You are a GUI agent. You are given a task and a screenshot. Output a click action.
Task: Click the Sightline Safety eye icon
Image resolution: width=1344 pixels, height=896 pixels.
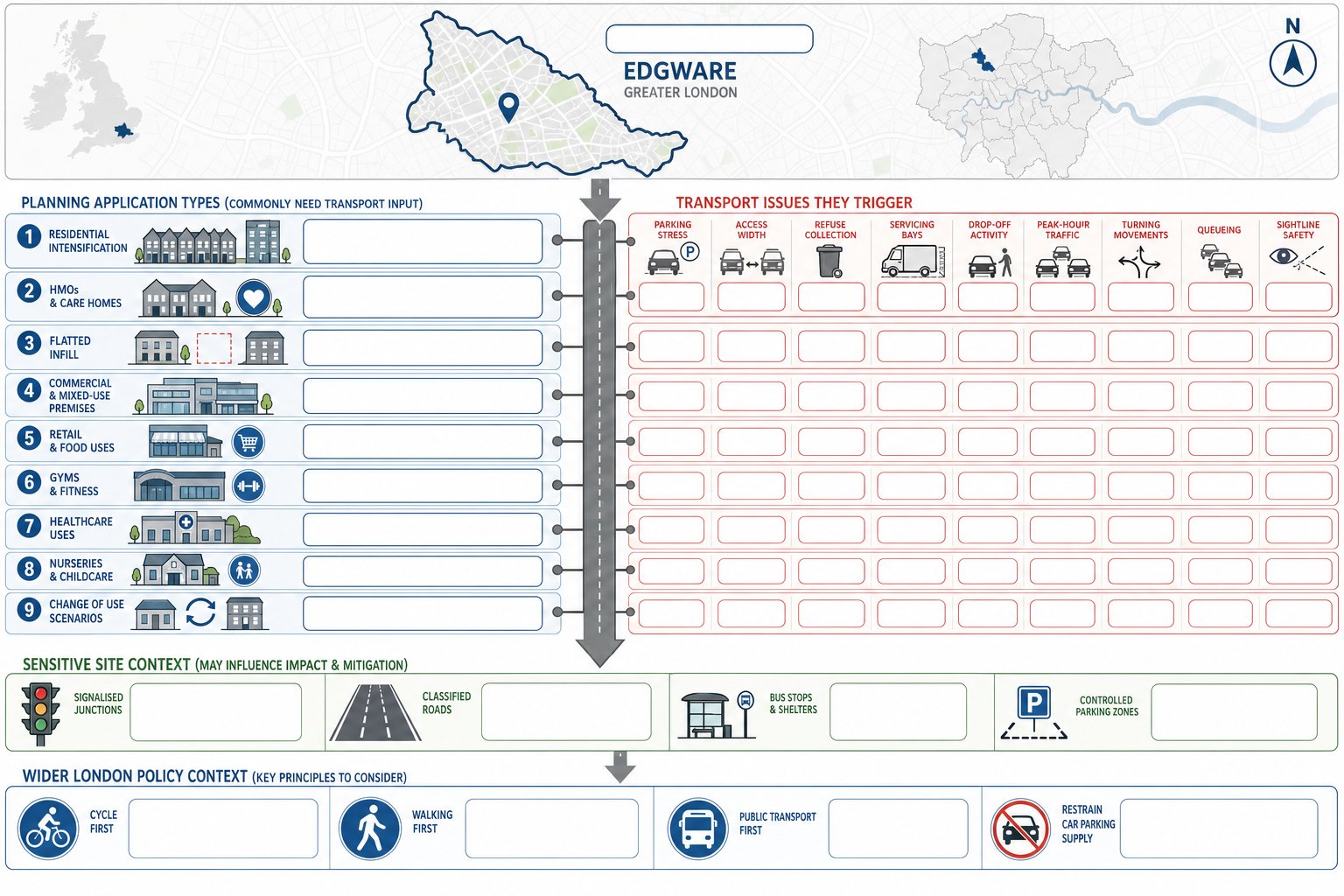[x=1298, y=259]
